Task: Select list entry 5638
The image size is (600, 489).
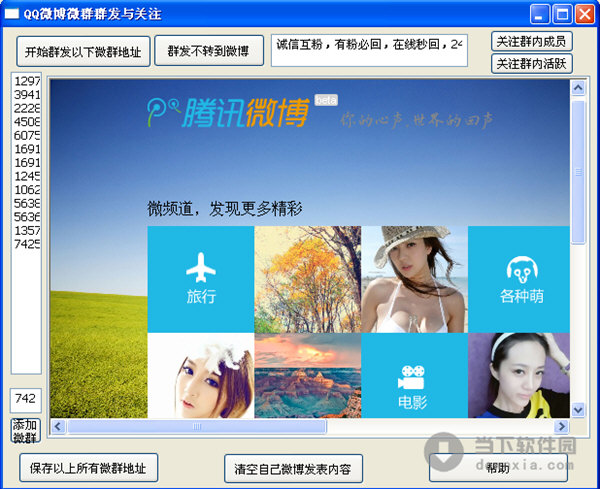Action: click(x=27, y=203)
